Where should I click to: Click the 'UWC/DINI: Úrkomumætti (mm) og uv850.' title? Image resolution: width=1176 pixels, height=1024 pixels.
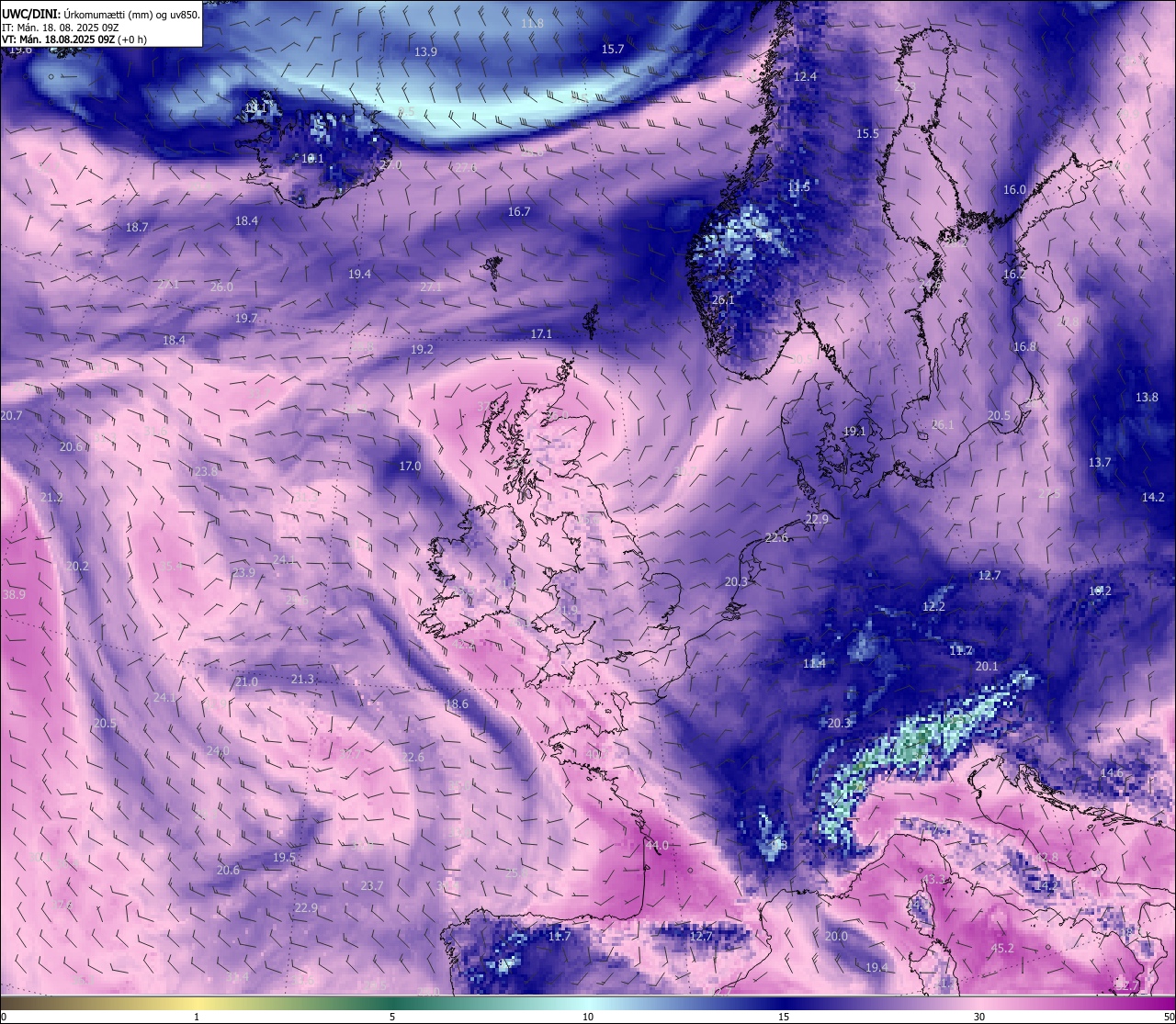coord(100,14)
